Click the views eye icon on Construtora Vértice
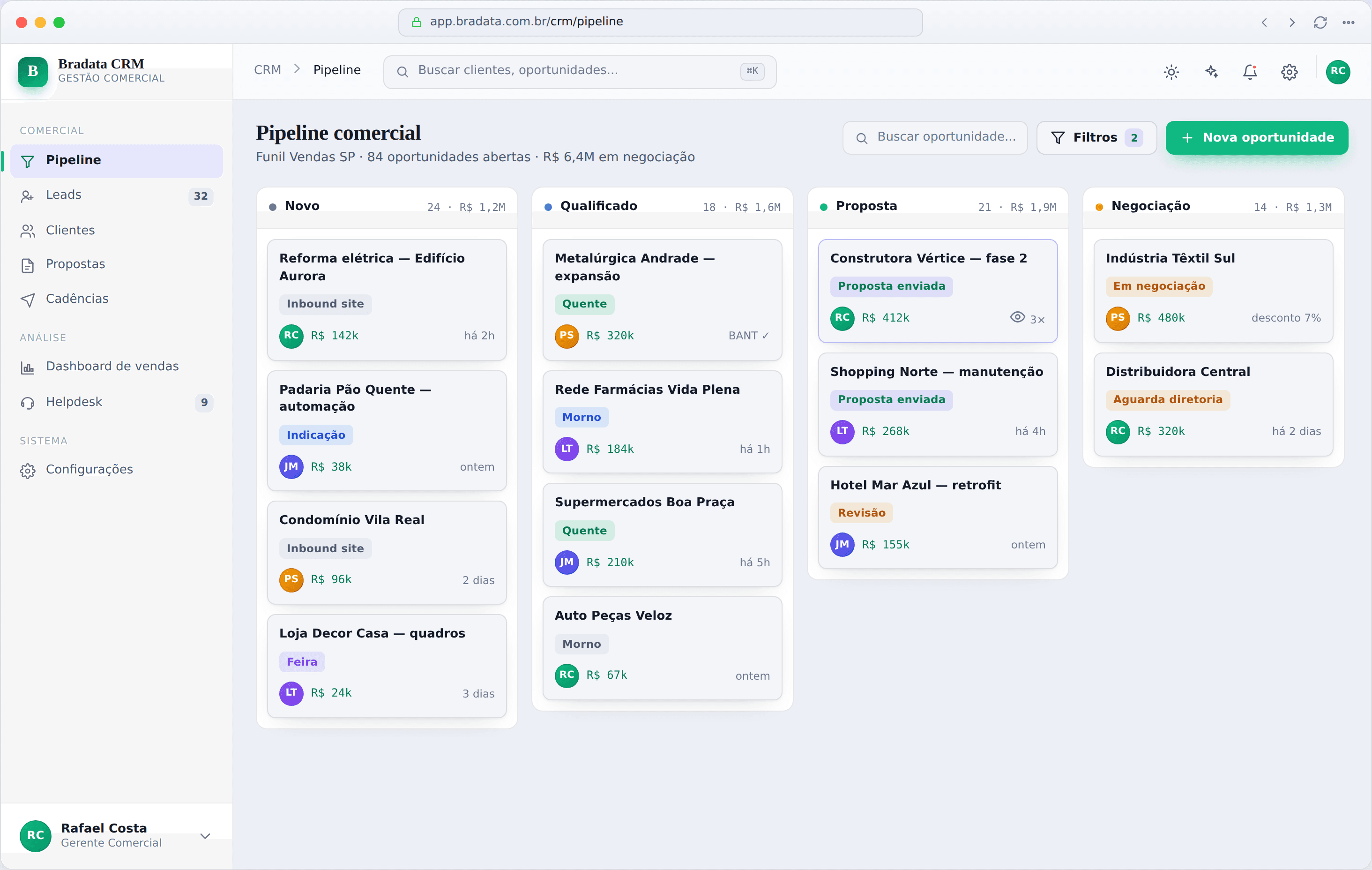The width and height of the screenshot is (1372, 870). [1017, 317]
